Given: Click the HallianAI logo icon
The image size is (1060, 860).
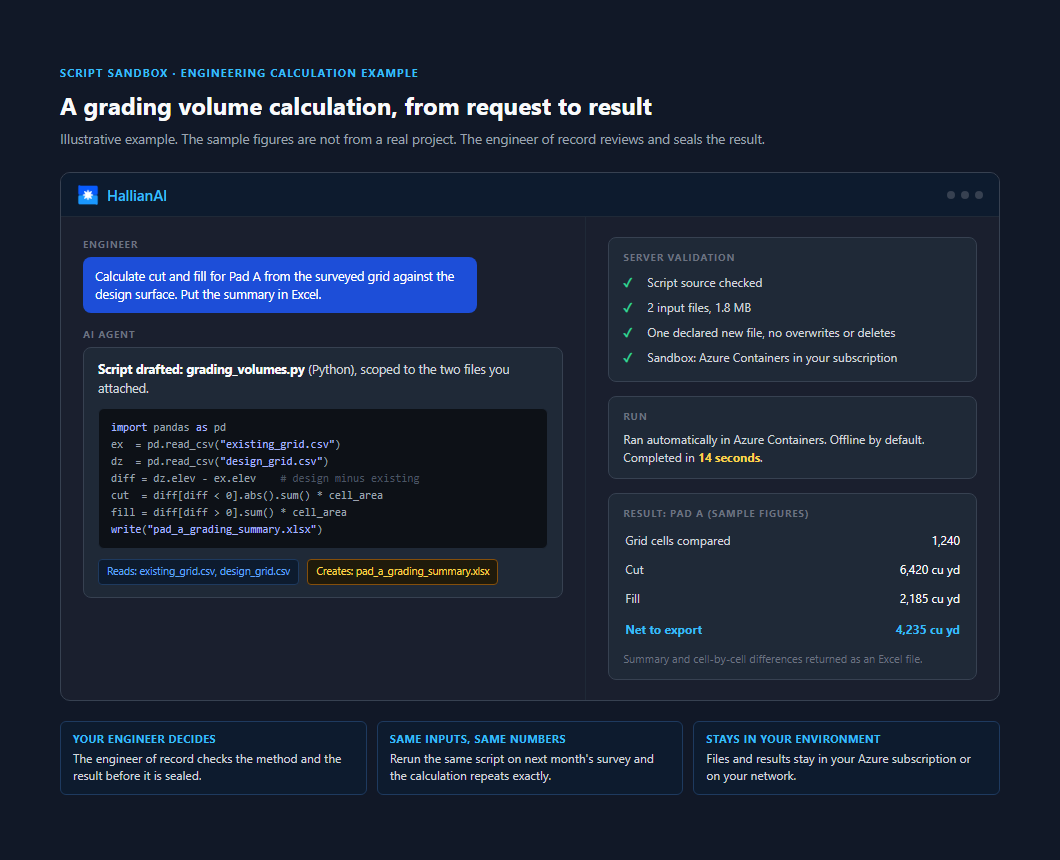Looking at the screenshot, I should (x=88, y=195).
